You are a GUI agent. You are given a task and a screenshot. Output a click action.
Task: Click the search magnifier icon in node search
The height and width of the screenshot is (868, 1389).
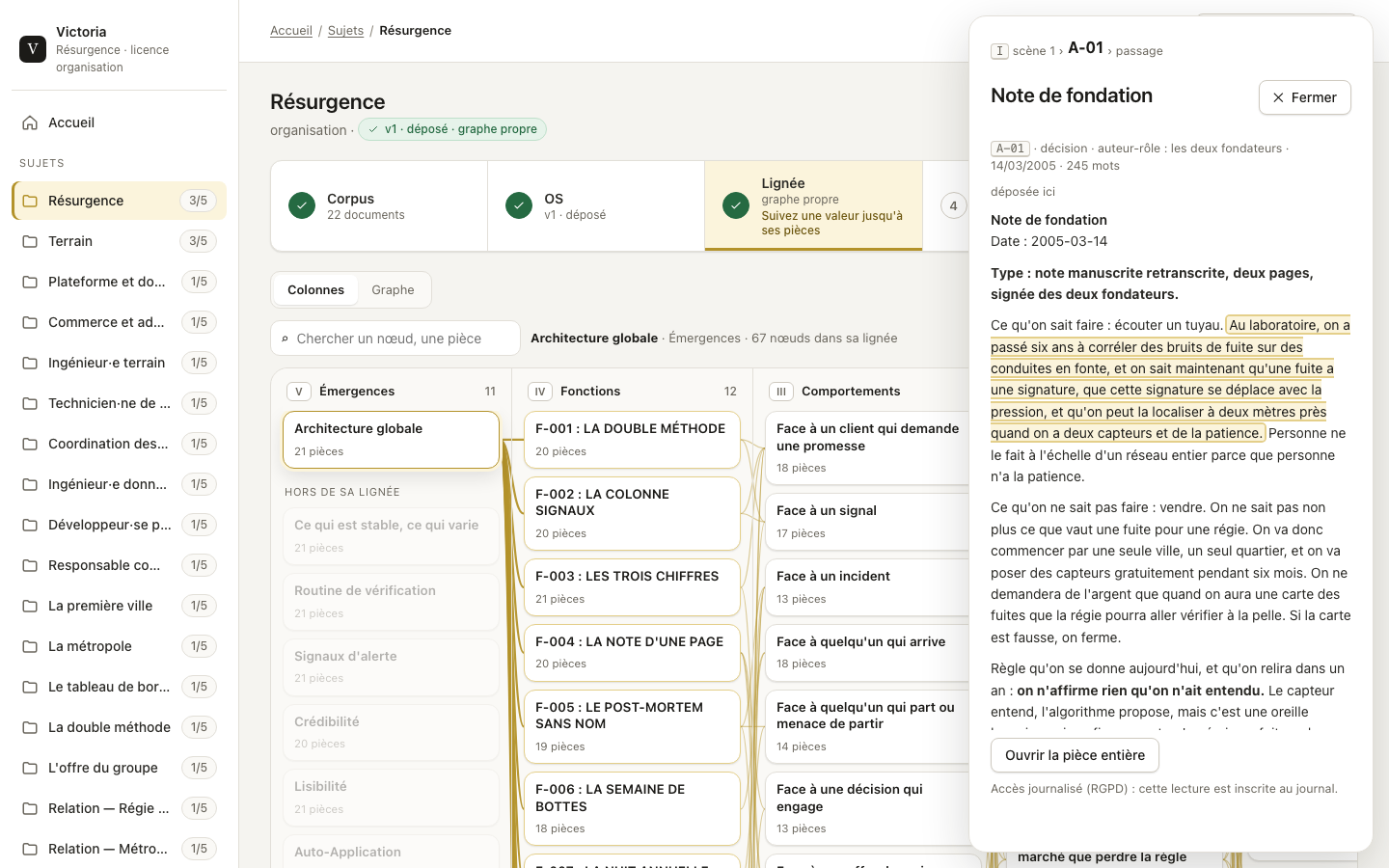coord(285,339)
